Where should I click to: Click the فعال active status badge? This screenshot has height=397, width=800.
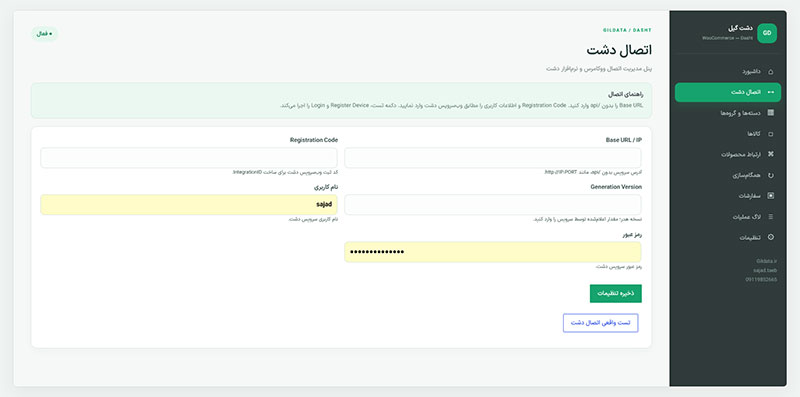pyautogui.click(x=45, y=34)
